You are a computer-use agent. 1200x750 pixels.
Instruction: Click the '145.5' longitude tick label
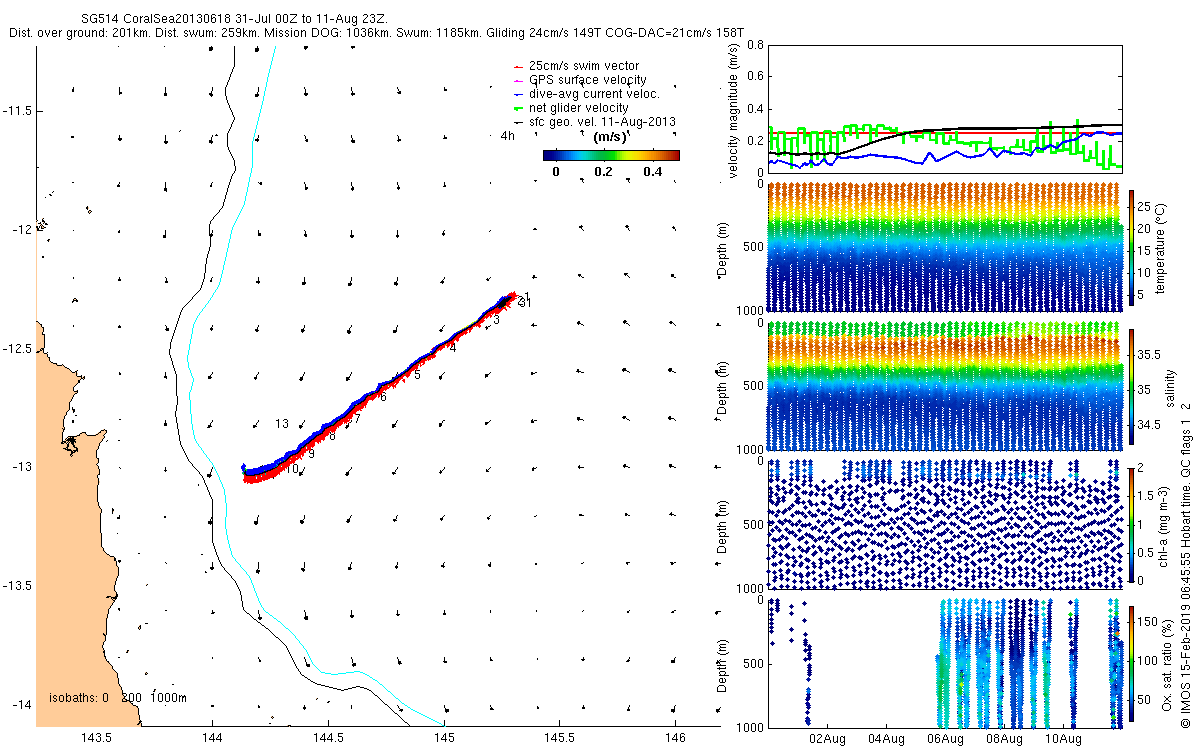tap(559, 739)
